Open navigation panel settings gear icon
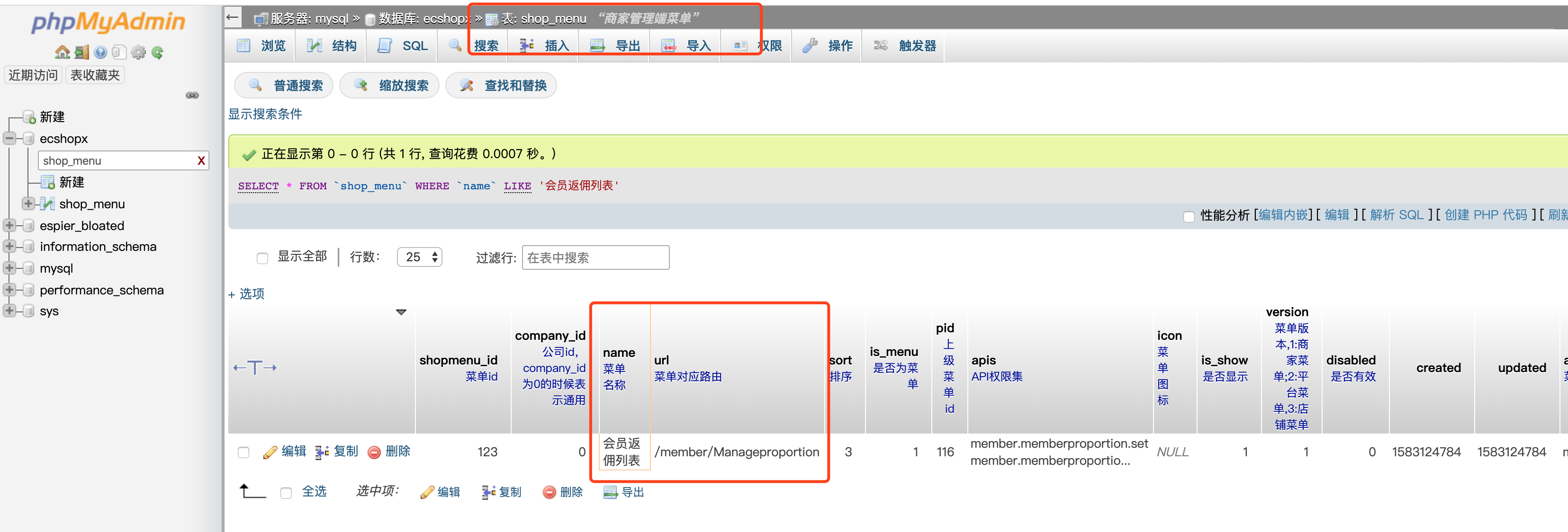Screen dimensions: 1568x532 [139, 53]
